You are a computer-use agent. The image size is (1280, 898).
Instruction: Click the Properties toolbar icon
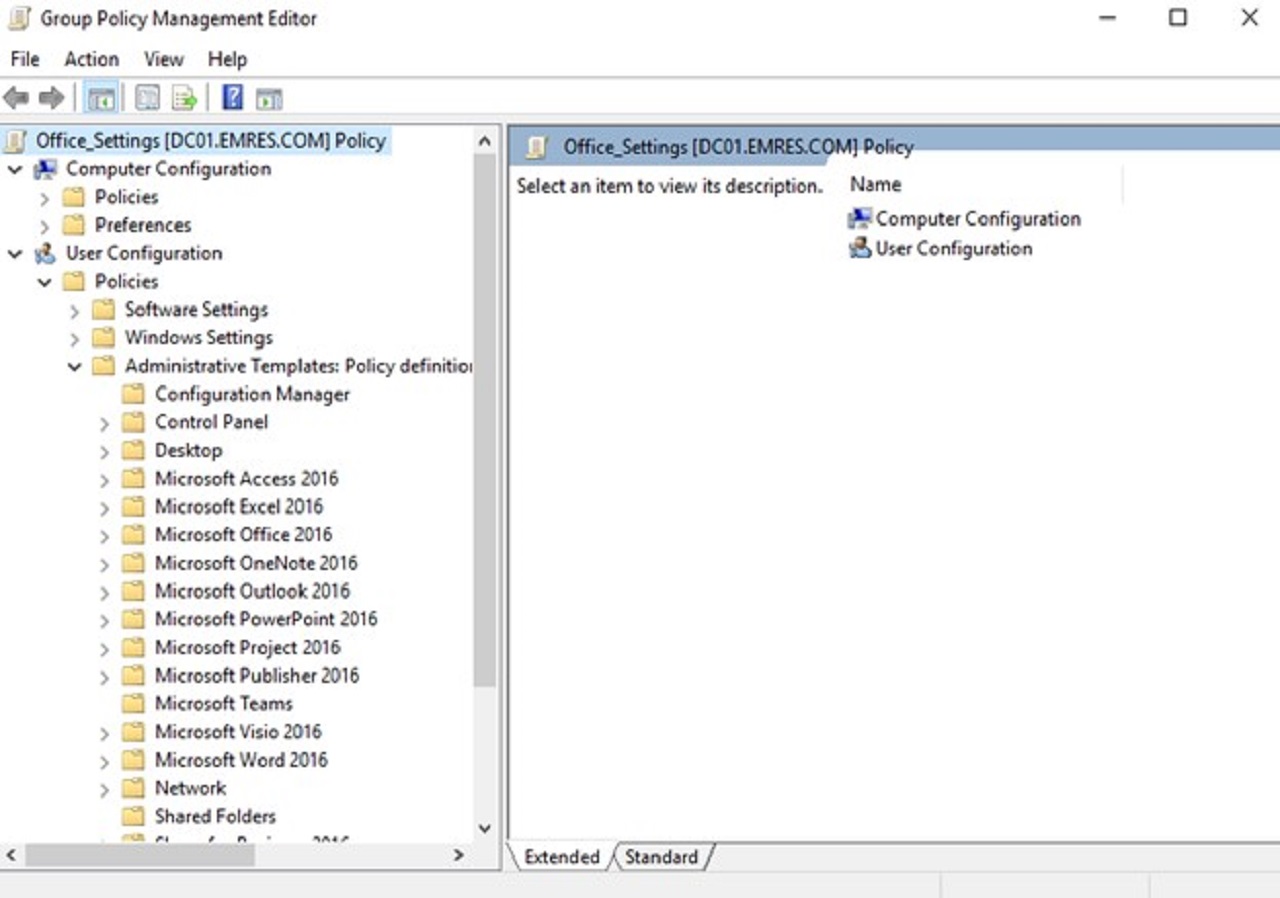coord(148,98)
